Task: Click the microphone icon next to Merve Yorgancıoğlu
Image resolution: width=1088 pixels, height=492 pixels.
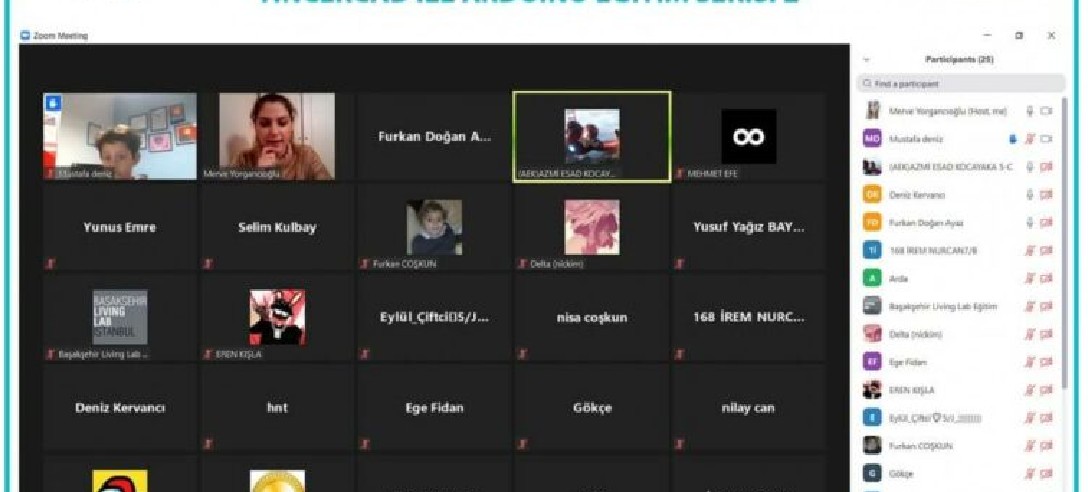Action: (x=1029, y=111)
